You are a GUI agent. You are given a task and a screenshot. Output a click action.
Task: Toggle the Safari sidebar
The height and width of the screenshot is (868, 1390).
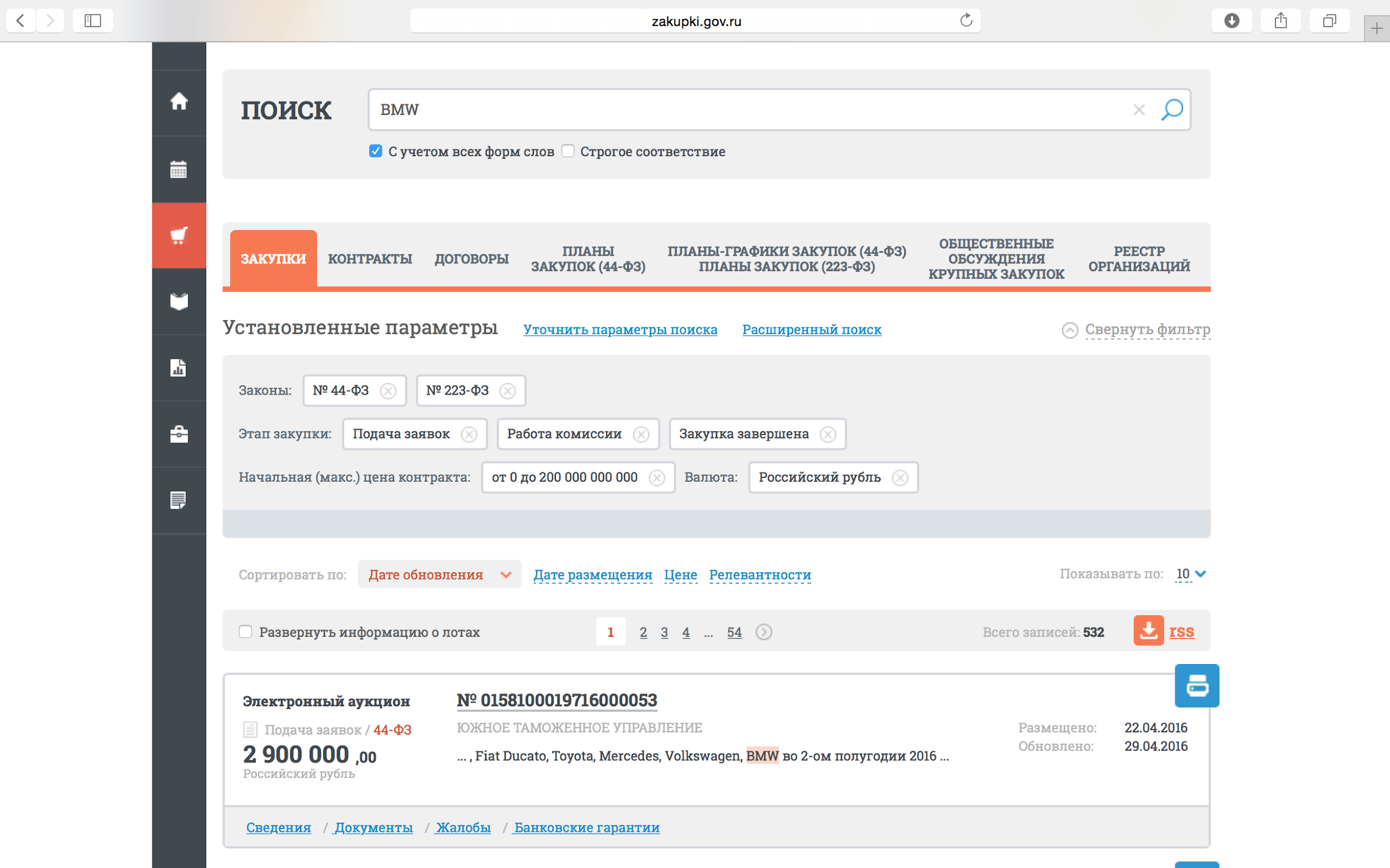coord(92,21)
